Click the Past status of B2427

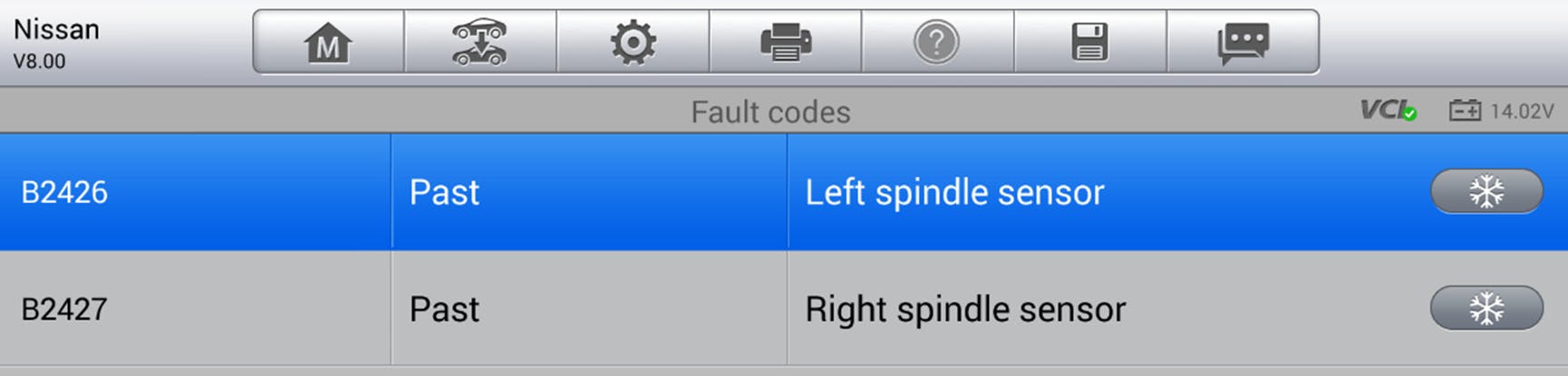[444, 309]
